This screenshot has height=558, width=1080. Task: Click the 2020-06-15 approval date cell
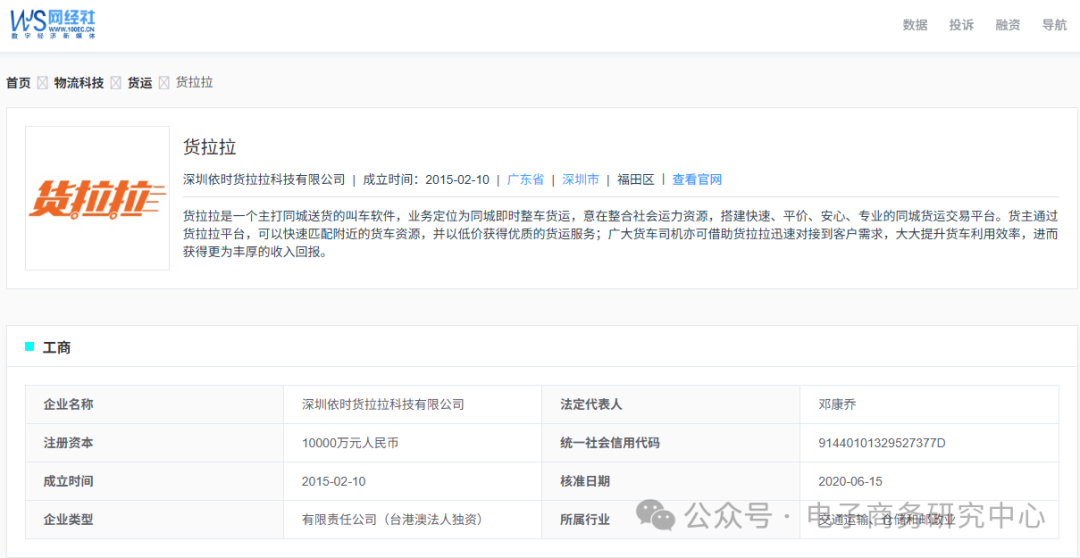[x=929, y=482]
